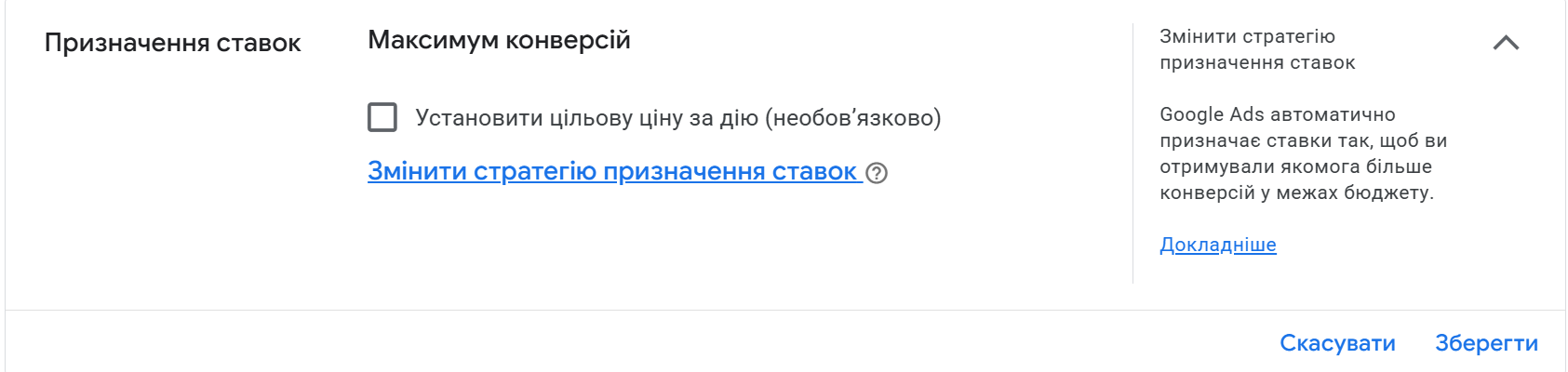This screenshot has width=1568, height=372.
Task: Click the "(необов'язково)" text after the checkbox
Action: [852, 118]
